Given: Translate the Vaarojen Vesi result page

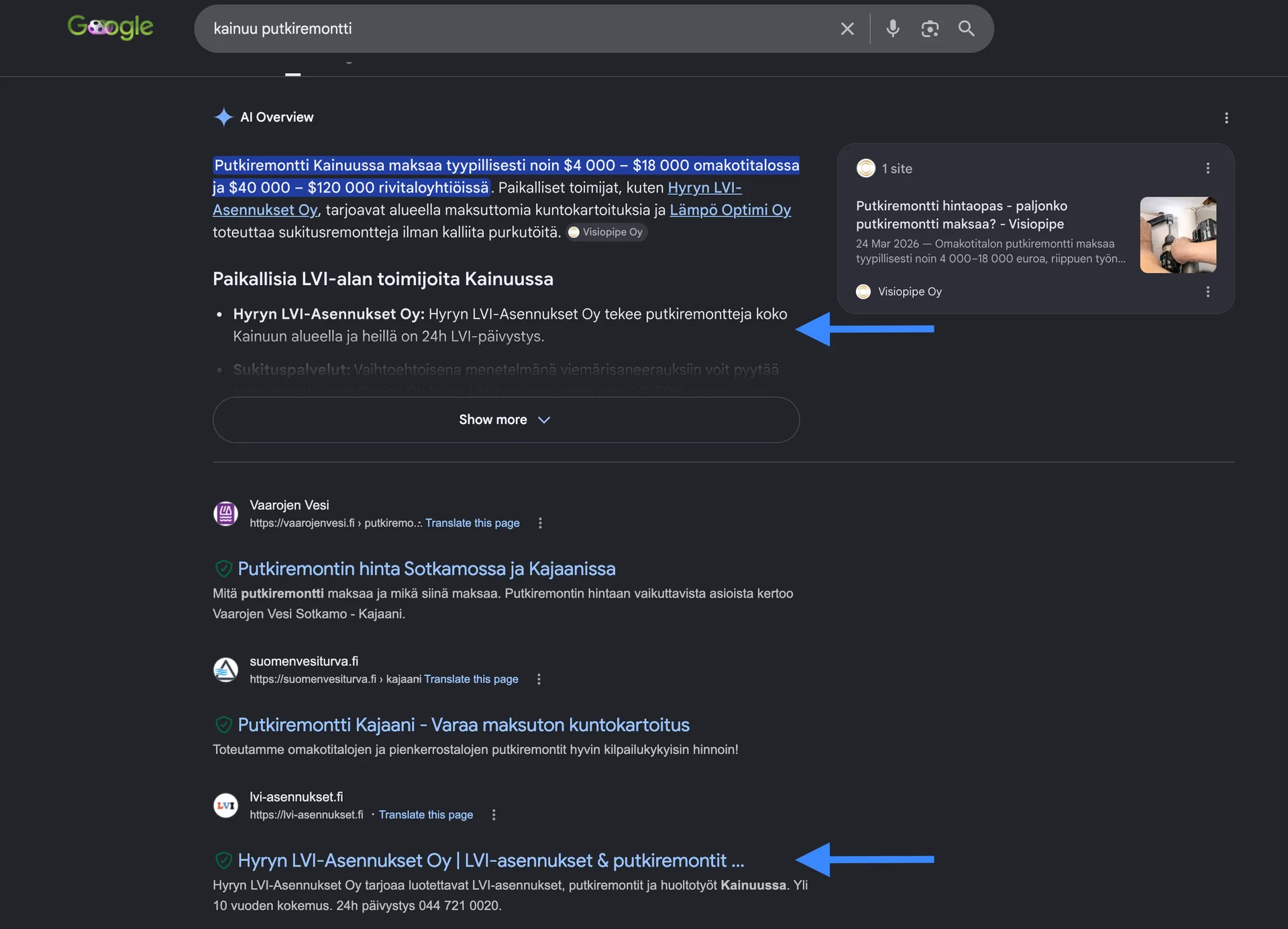Looking at the screenshot, I should (x=472, y=523).
